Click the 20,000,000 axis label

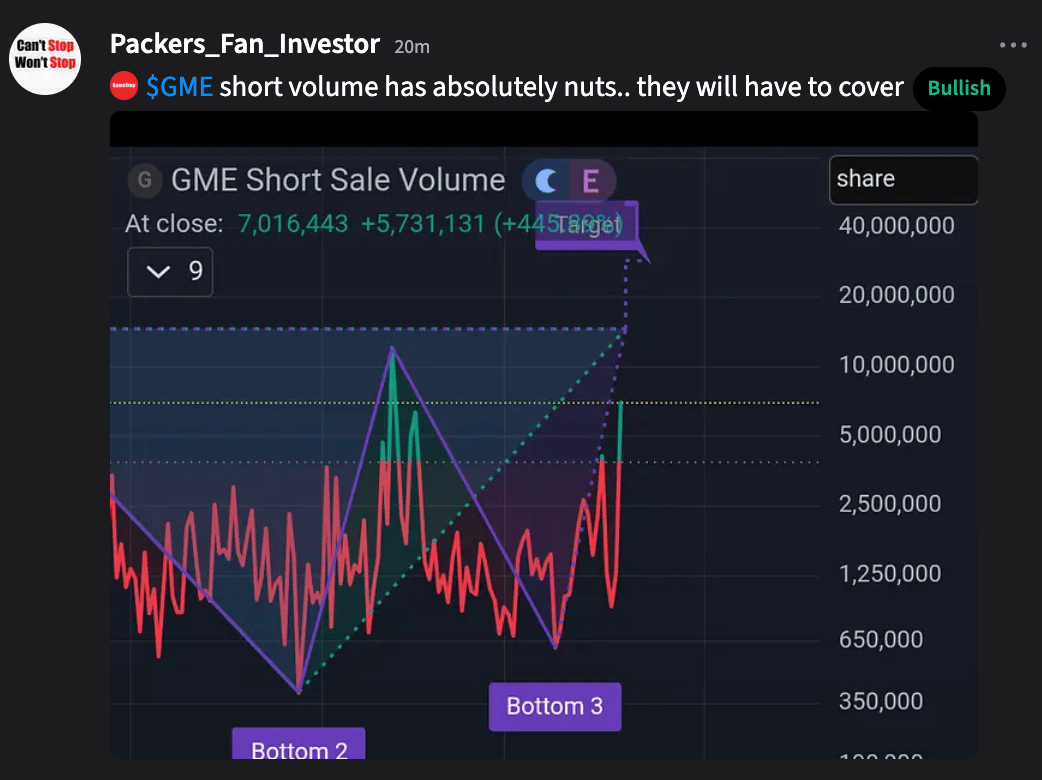click(896, 295)
